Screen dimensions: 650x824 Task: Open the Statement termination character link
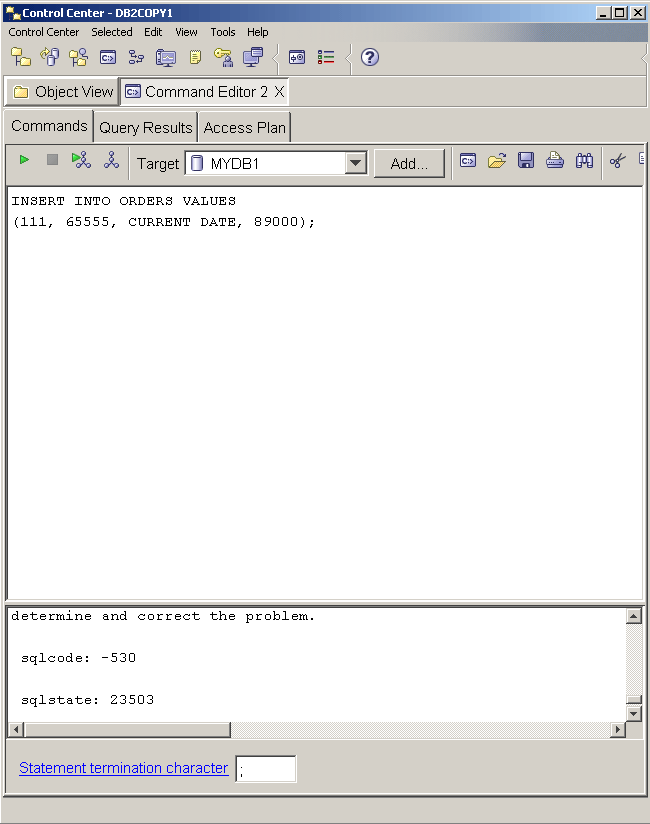click(x=123, y=768)
